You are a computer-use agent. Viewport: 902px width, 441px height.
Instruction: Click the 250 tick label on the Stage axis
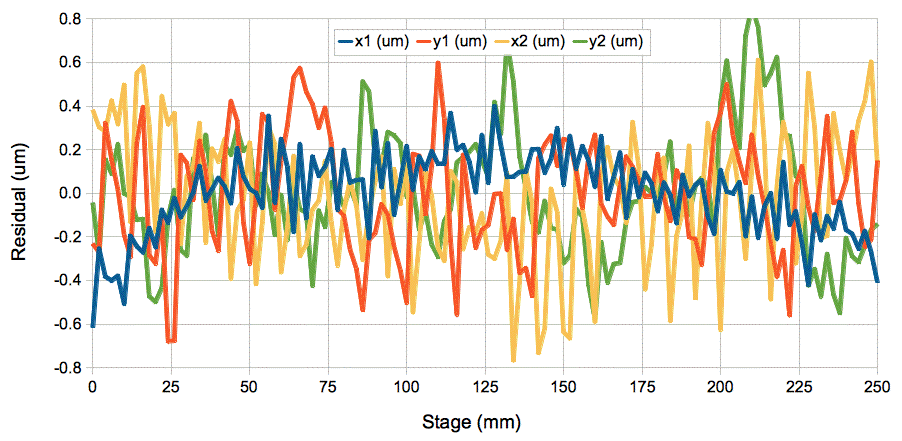coord(877,386)
